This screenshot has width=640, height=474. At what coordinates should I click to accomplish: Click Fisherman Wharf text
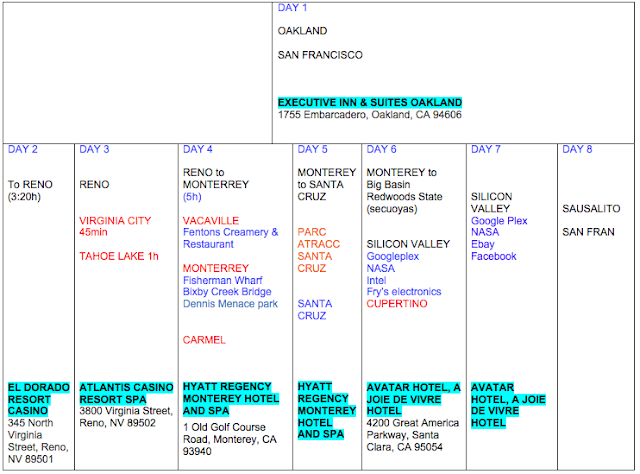(222, 280)
